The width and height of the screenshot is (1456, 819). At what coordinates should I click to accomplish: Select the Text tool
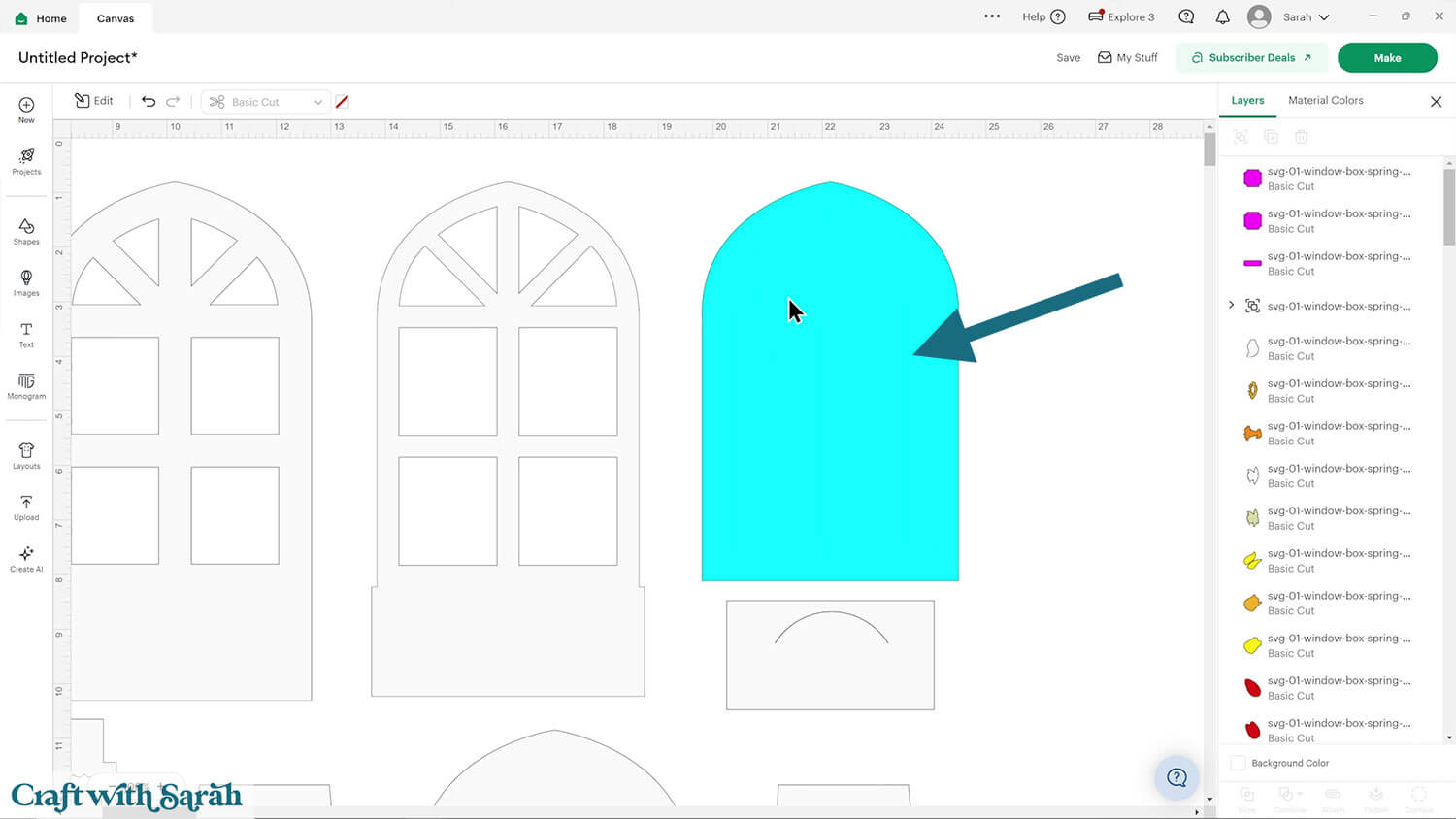coord(26,335)
